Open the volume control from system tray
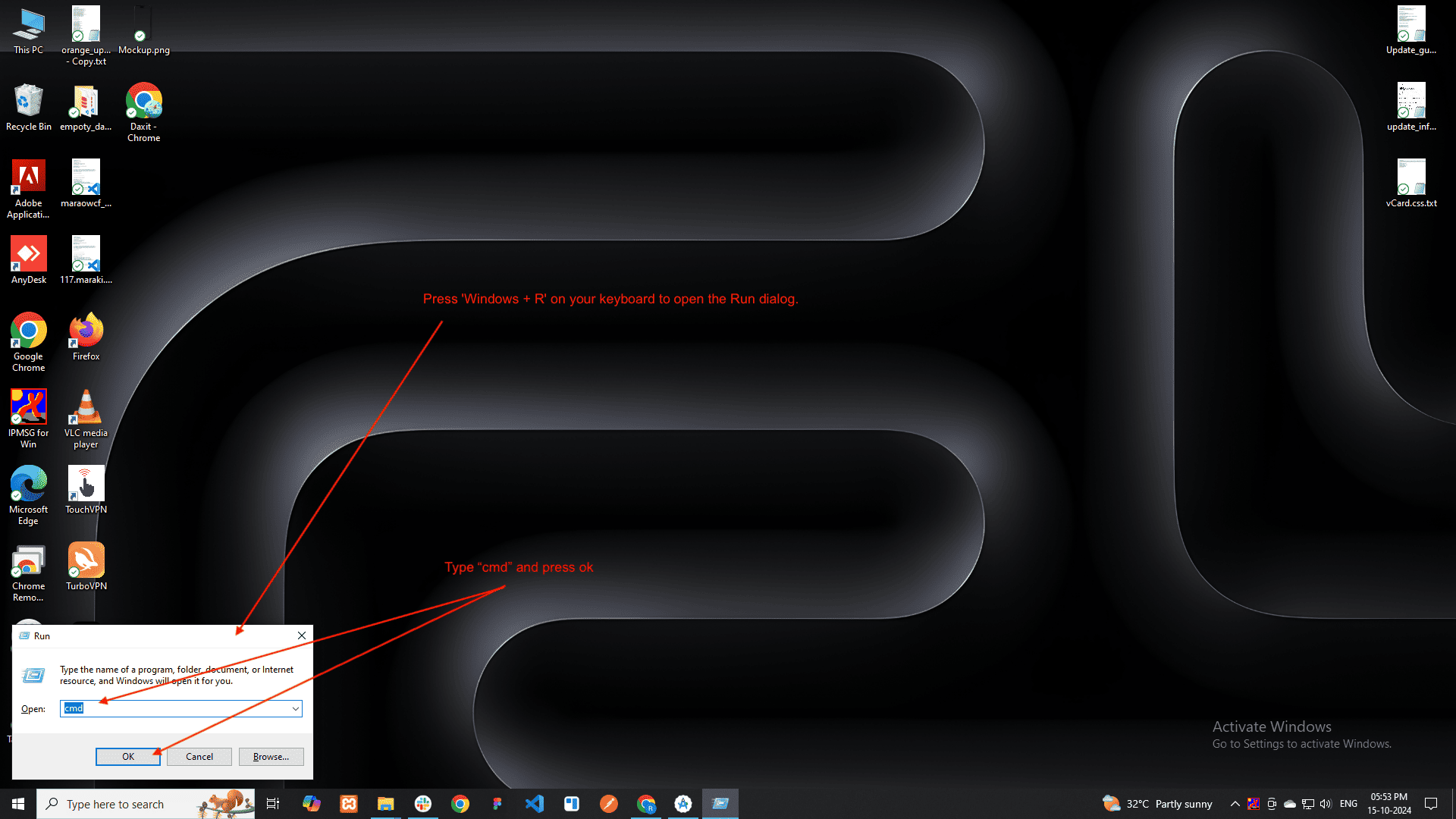Screen dimensions: 1456x819 (x=1326, y=803)
